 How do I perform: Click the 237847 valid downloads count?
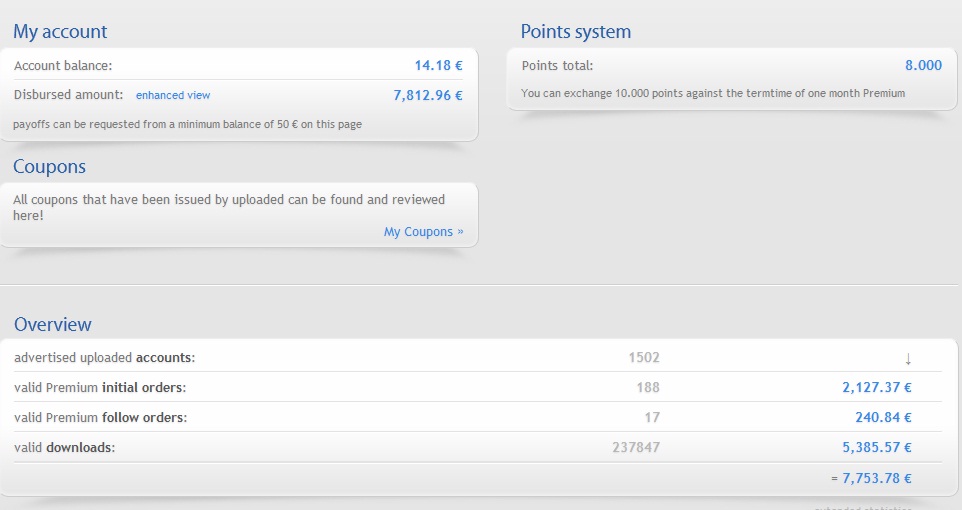pos(635,448)
